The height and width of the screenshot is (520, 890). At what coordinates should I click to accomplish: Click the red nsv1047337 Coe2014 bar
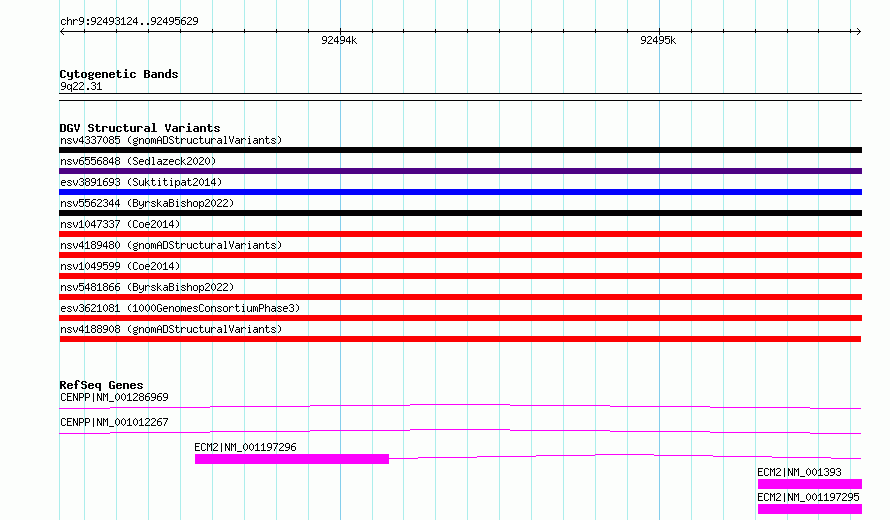[x=460, y=234]
